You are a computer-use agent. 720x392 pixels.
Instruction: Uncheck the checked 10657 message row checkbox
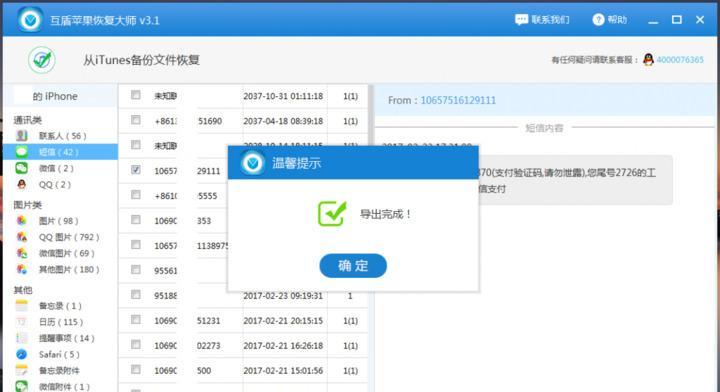coord(135,169)
